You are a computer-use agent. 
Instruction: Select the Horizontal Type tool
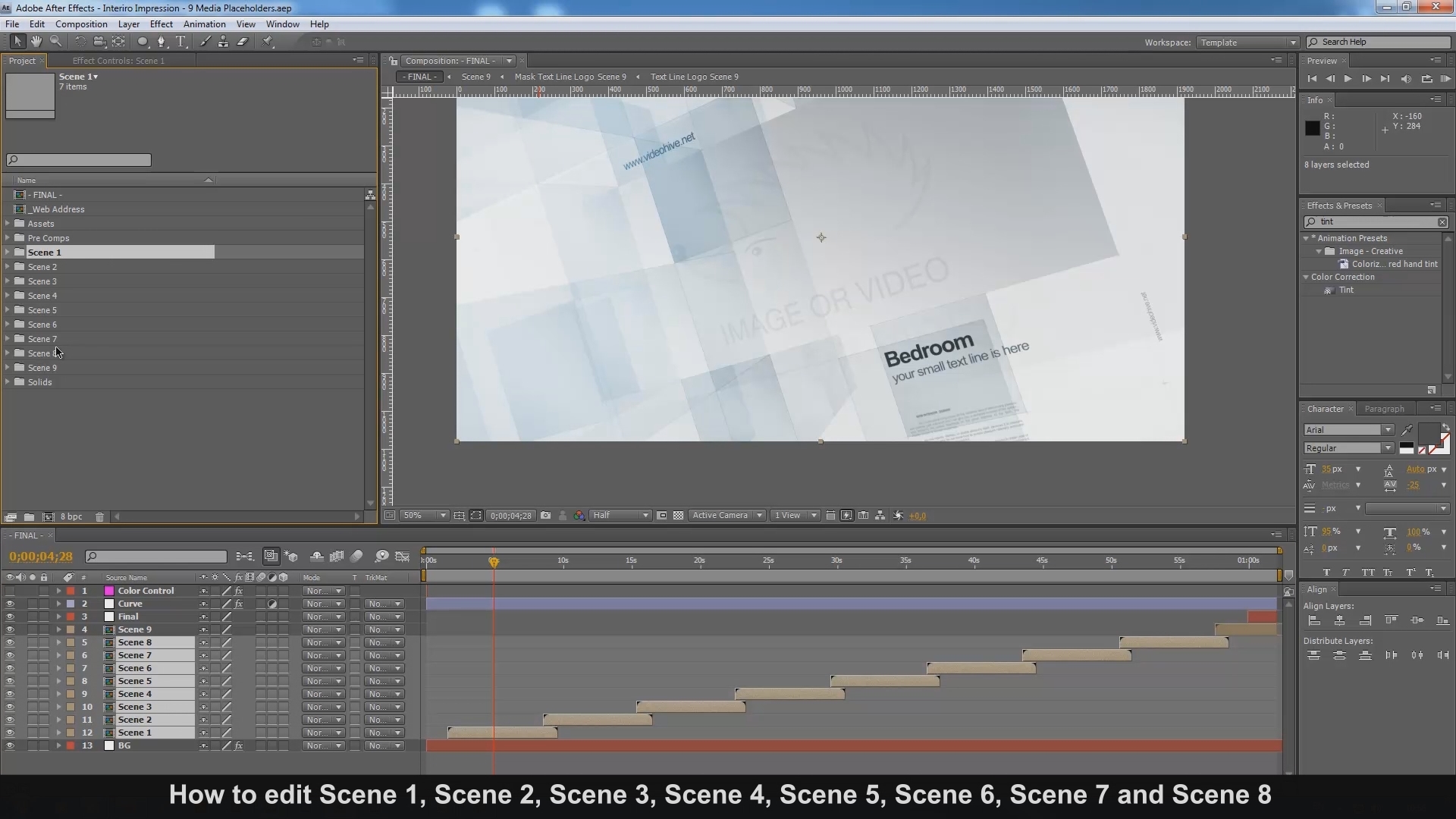pos(180,42)
